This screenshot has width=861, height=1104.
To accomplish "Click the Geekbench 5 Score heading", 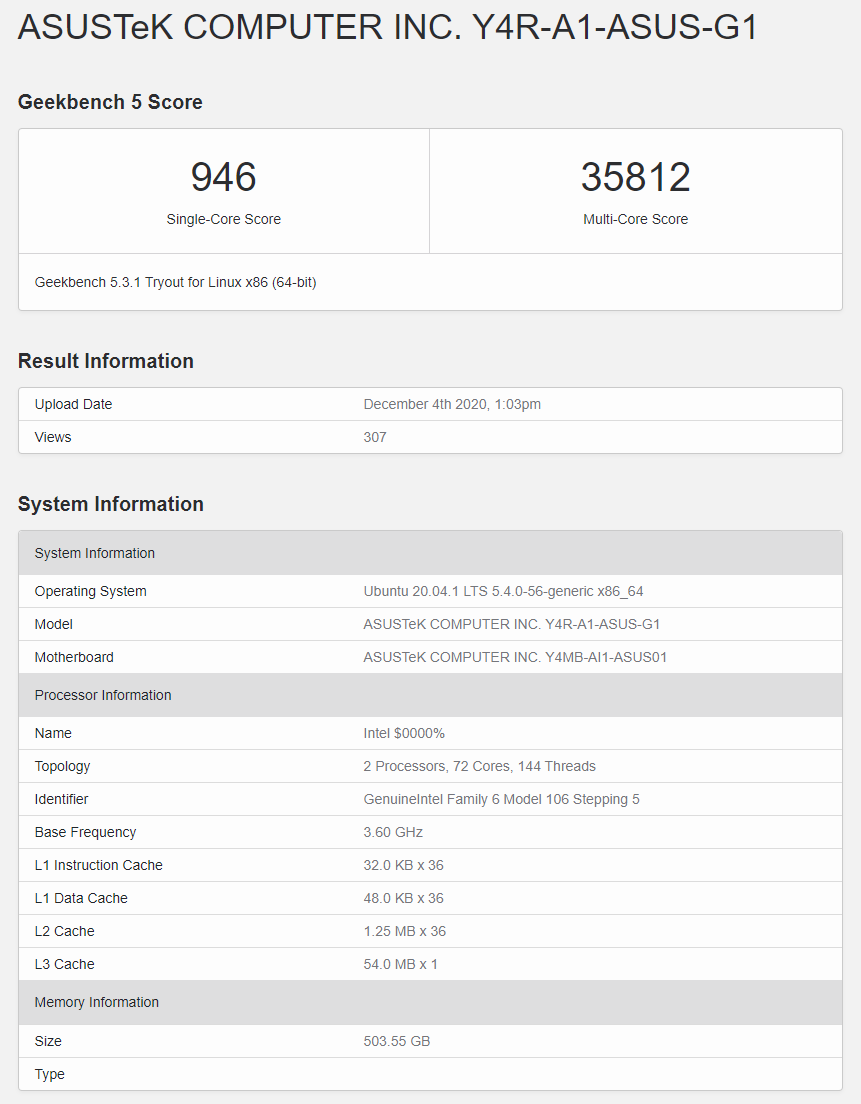I will 110,102.
